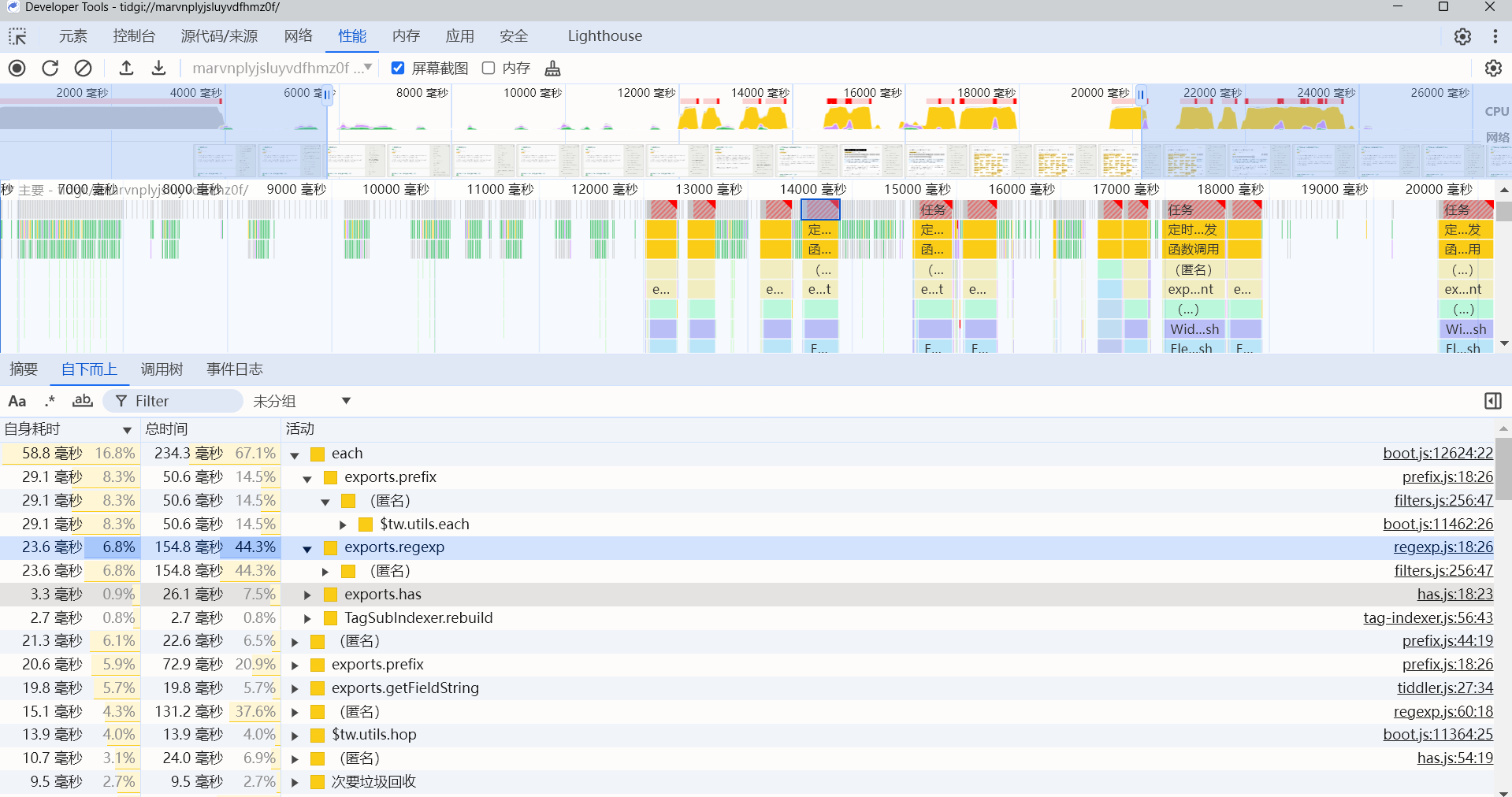Click the first screenshot thumbnail in filmstrip

pyautogui.click(x=225, y=161)
